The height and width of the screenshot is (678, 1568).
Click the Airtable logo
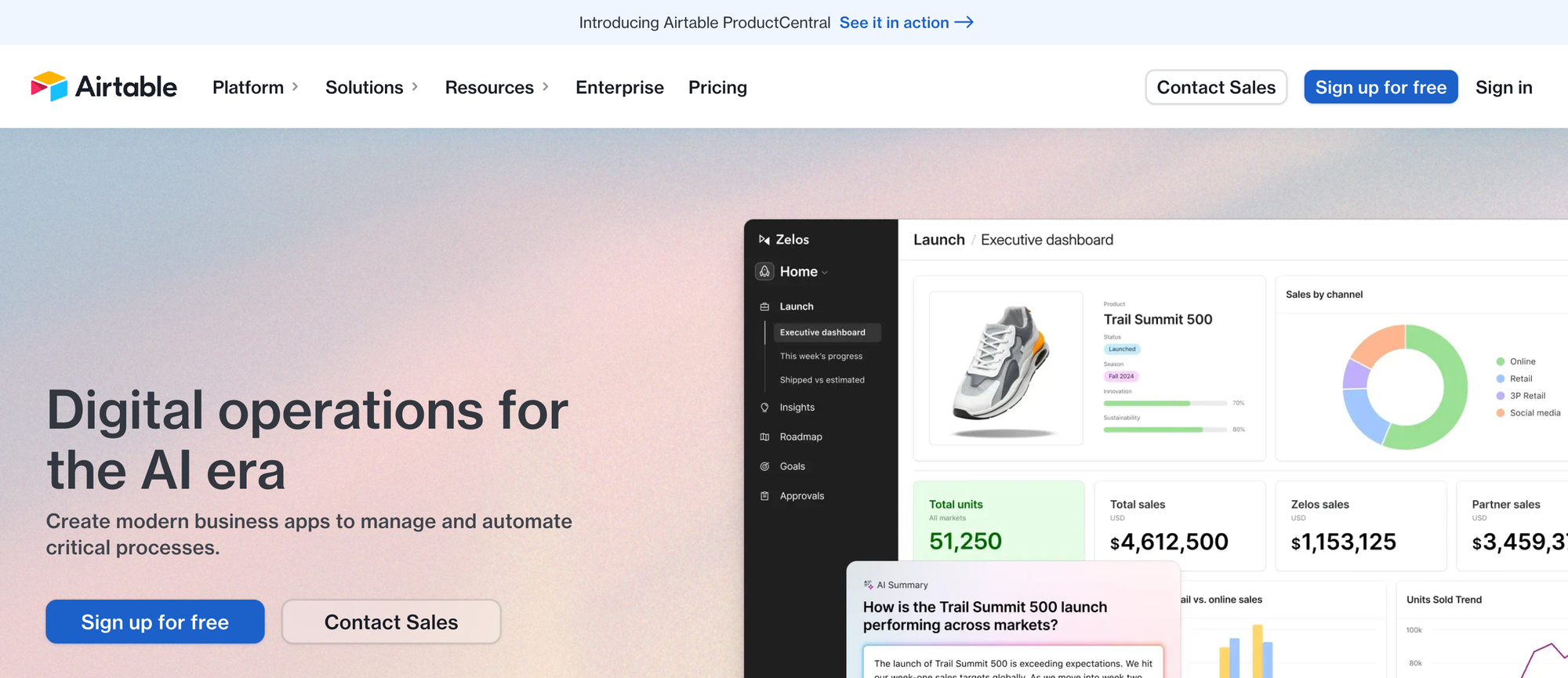pyautogui.click(x=103, y=87)
